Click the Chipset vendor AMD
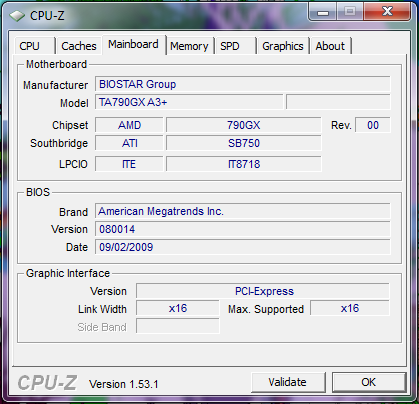The height and width of the screenshot is (404, 419). point(129,125)
